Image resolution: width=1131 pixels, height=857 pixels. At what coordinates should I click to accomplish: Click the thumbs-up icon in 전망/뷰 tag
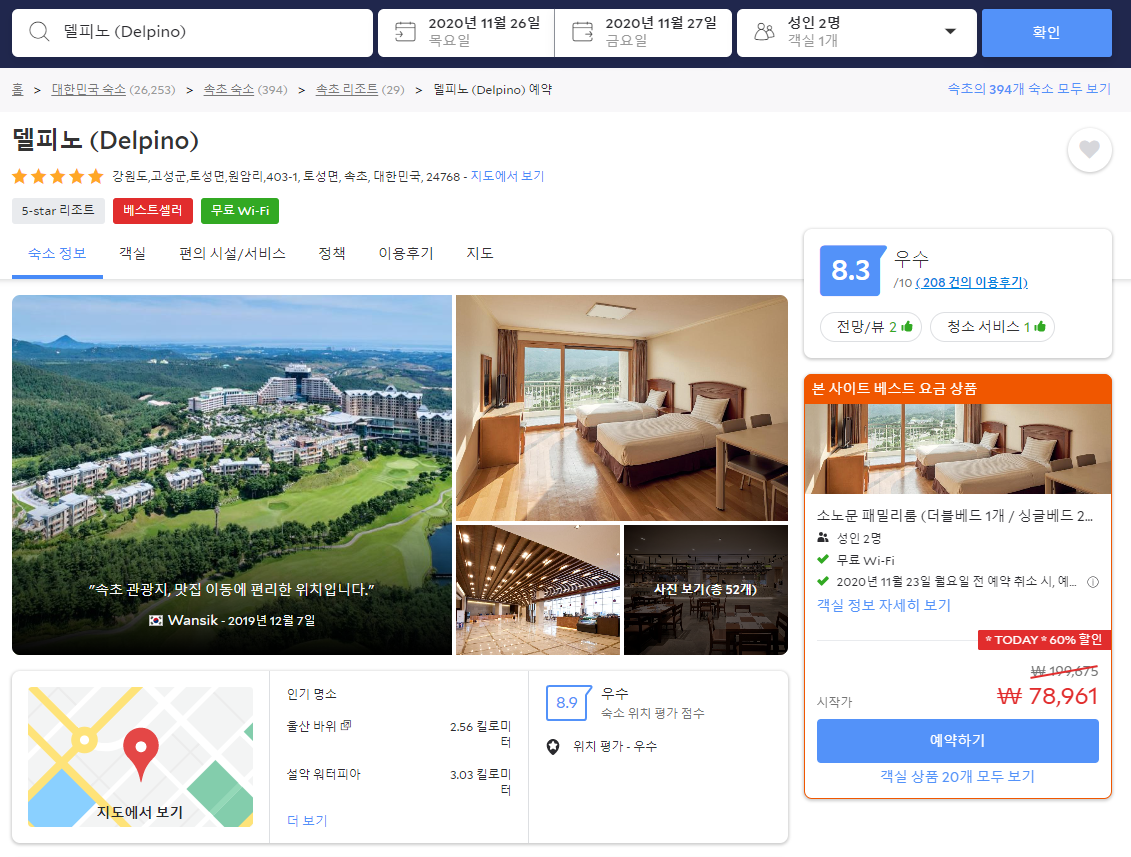point(907,327)
